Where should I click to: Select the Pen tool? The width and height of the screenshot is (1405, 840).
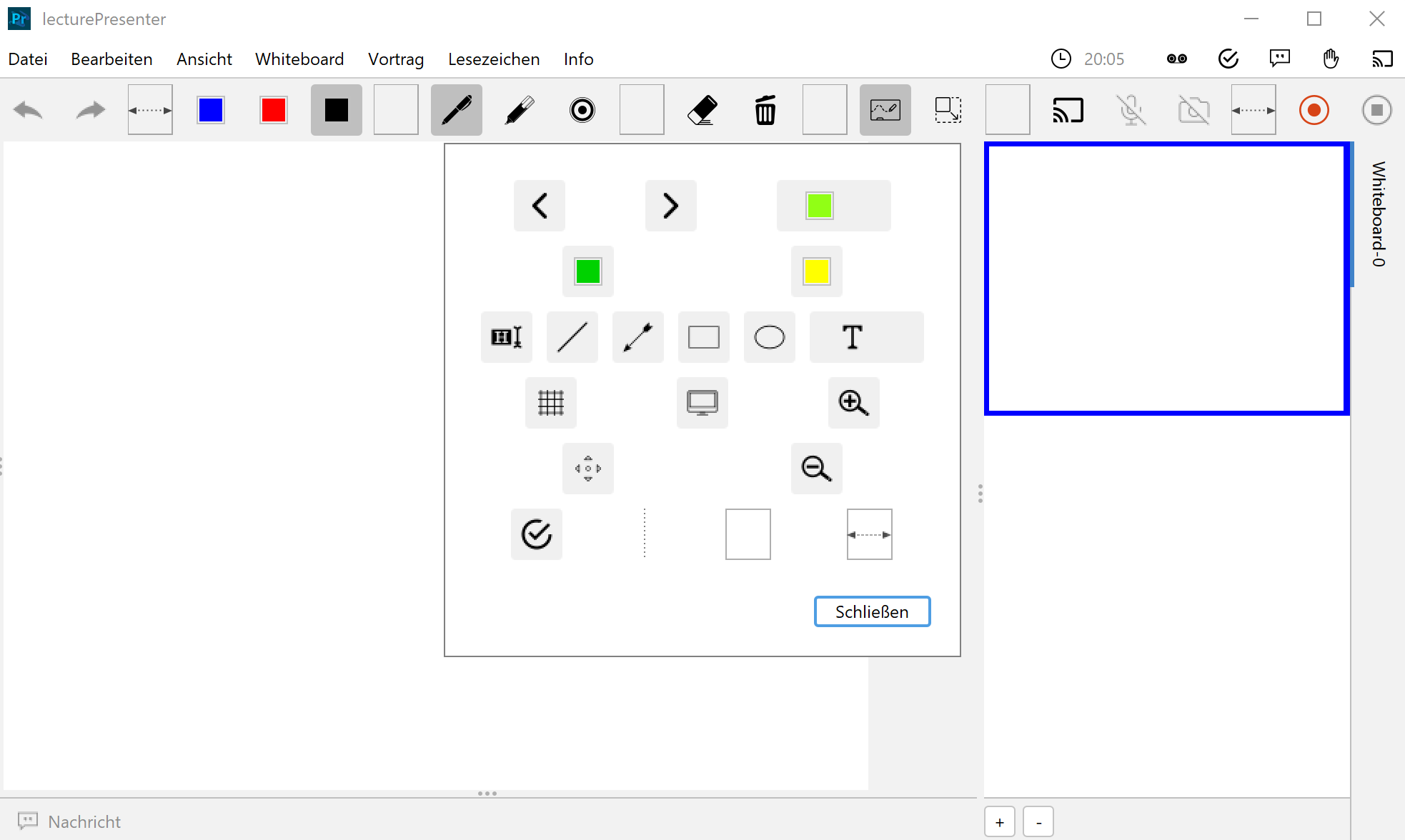click(456, 110)
